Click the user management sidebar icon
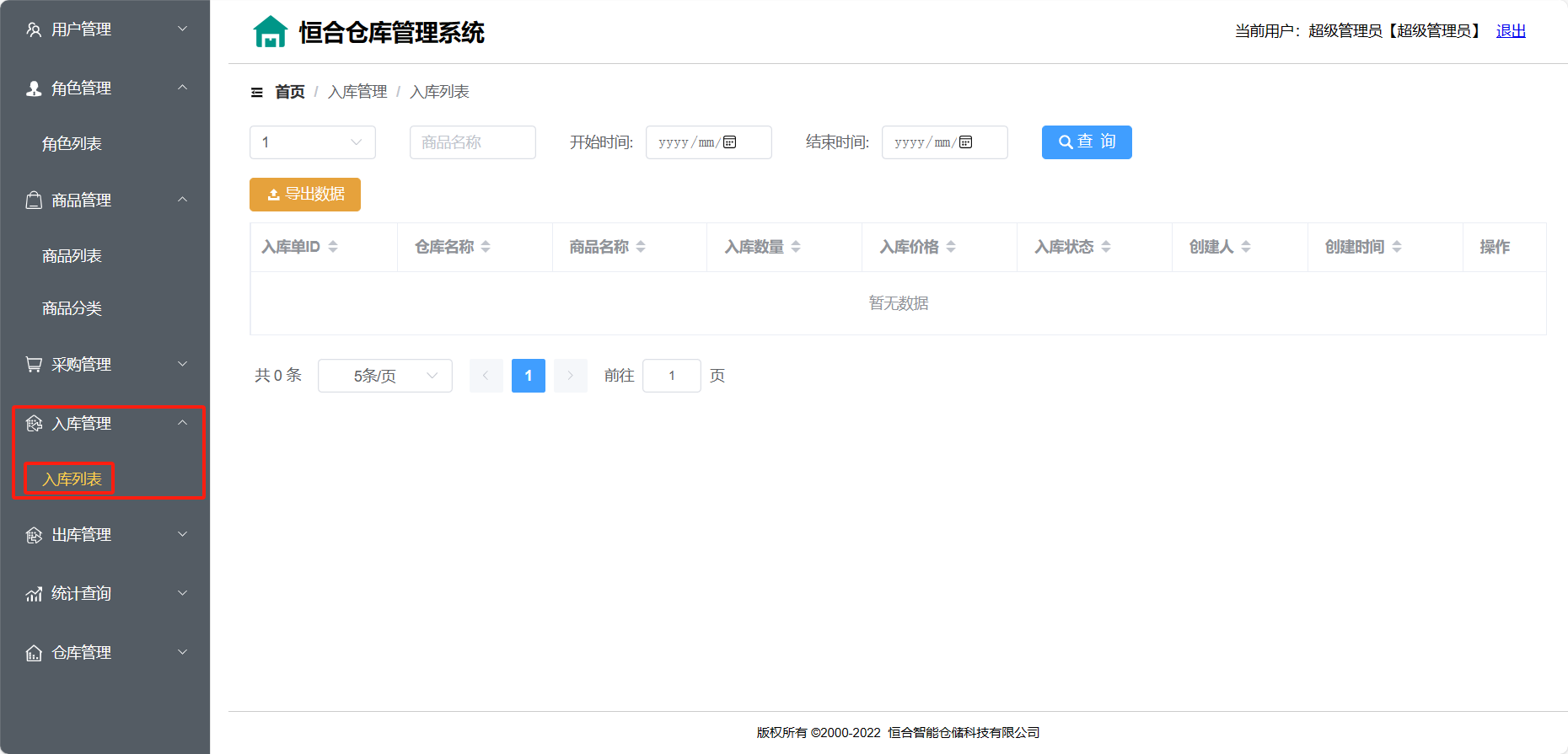The height and width of the screenshot is (754, 1568). pyautogui.click(x=34, y=29)
